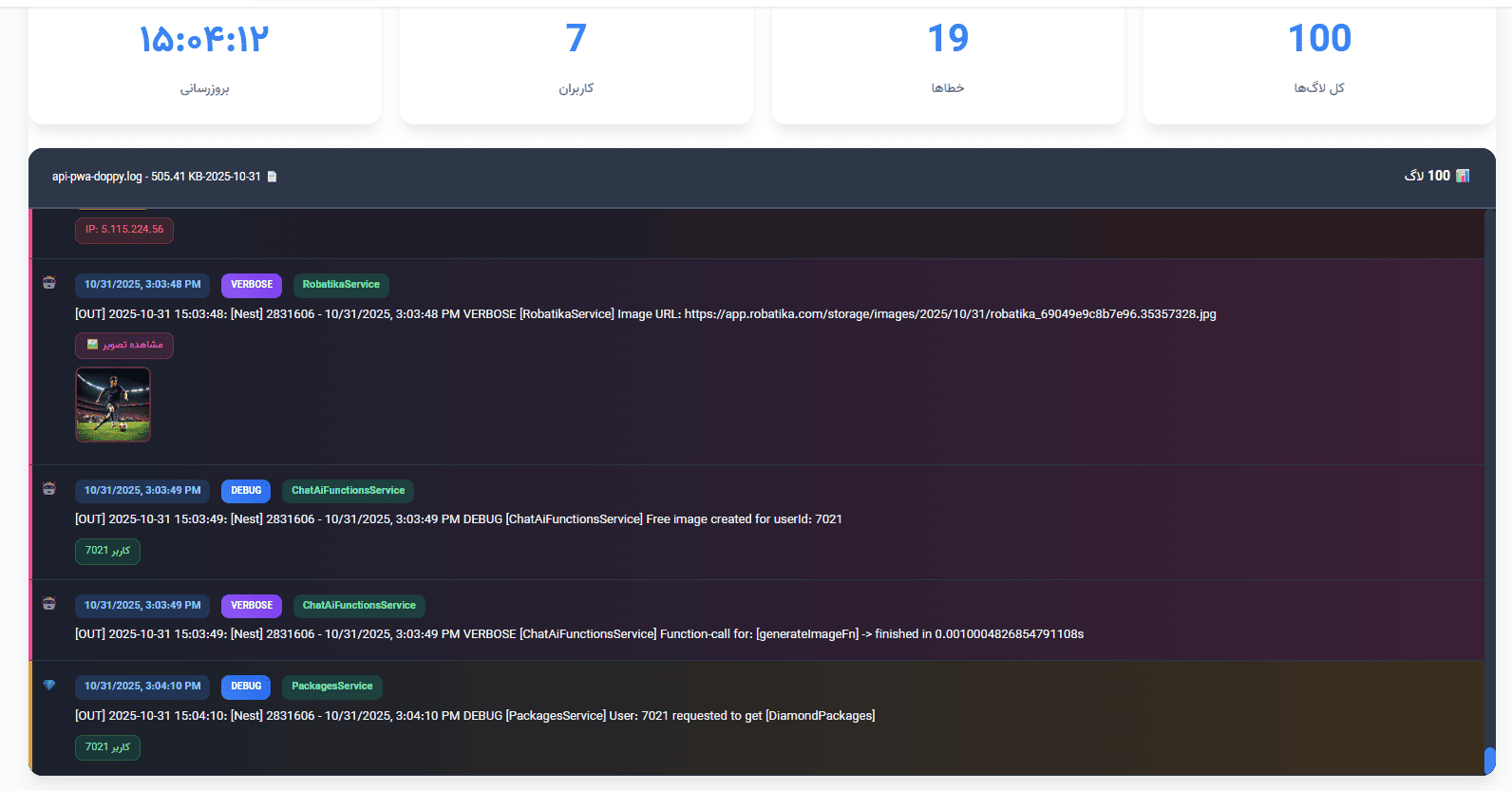Image resolution: width=1512 pixels, height=791 pixels.
Task: Click the 7 کاربران users stat card
Action: coord(576,65)
